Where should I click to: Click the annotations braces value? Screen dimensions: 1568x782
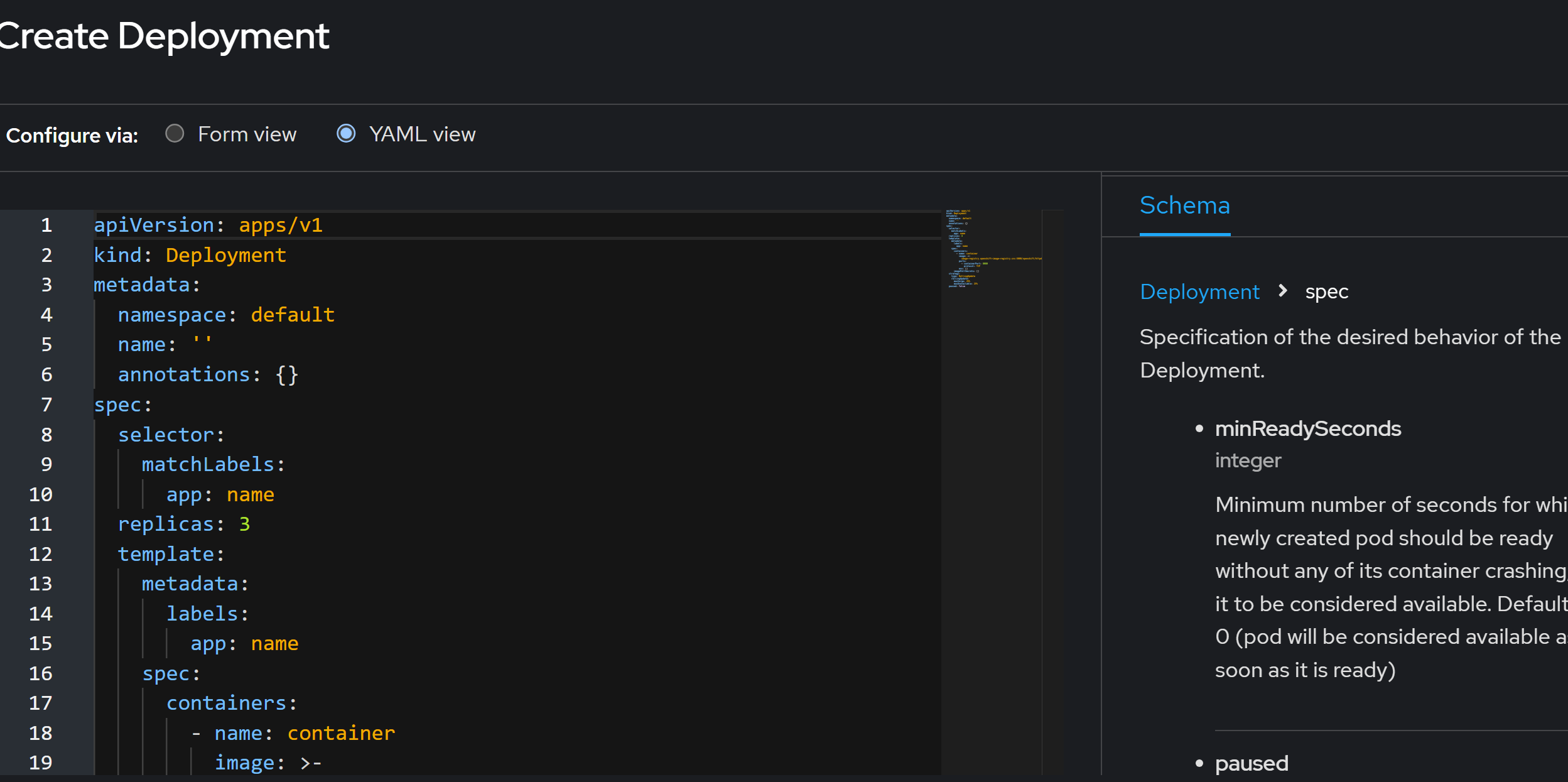coord(287,375)
